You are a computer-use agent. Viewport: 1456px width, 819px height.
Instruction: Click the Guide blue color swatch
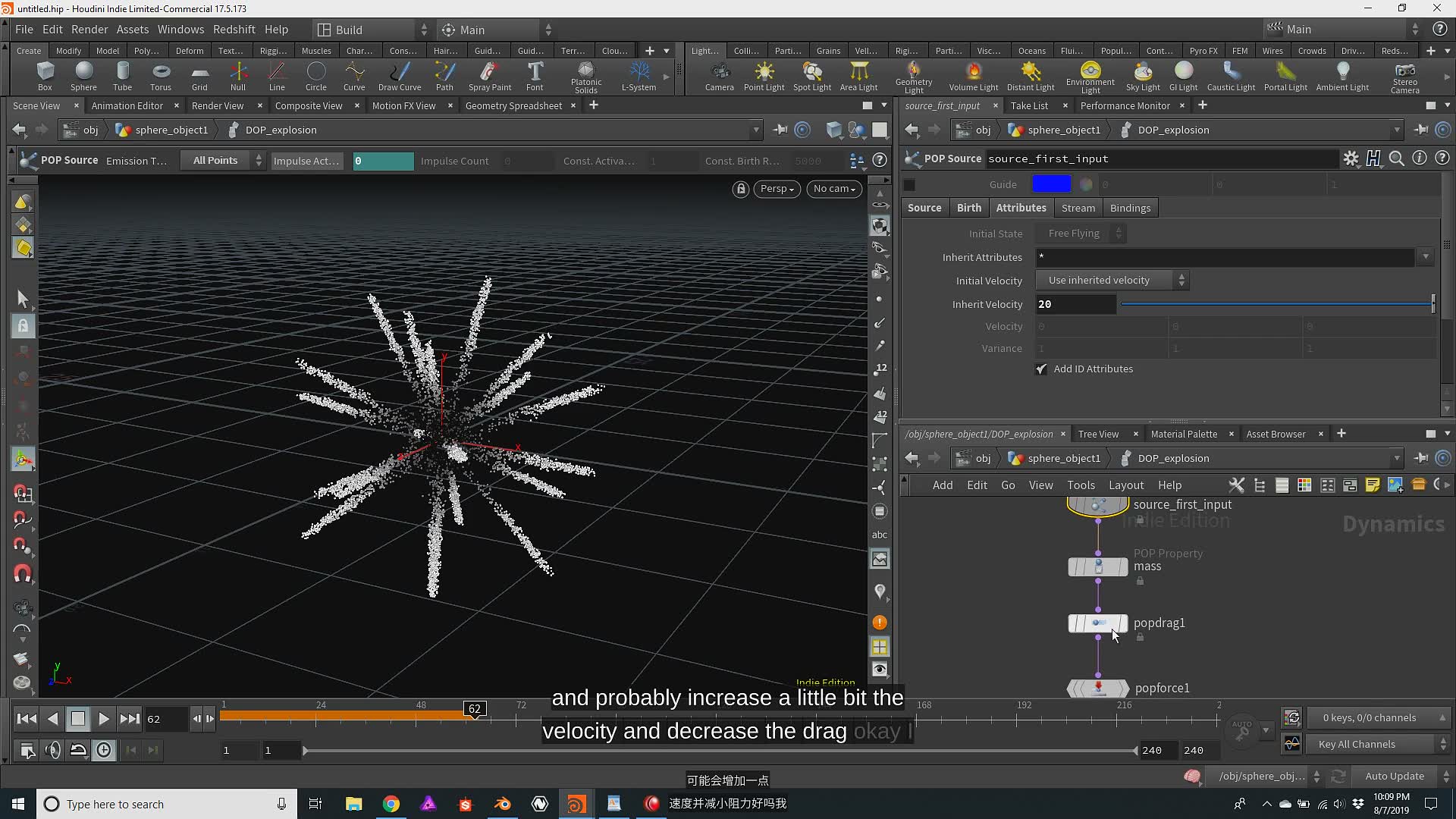pos(1051,184)
